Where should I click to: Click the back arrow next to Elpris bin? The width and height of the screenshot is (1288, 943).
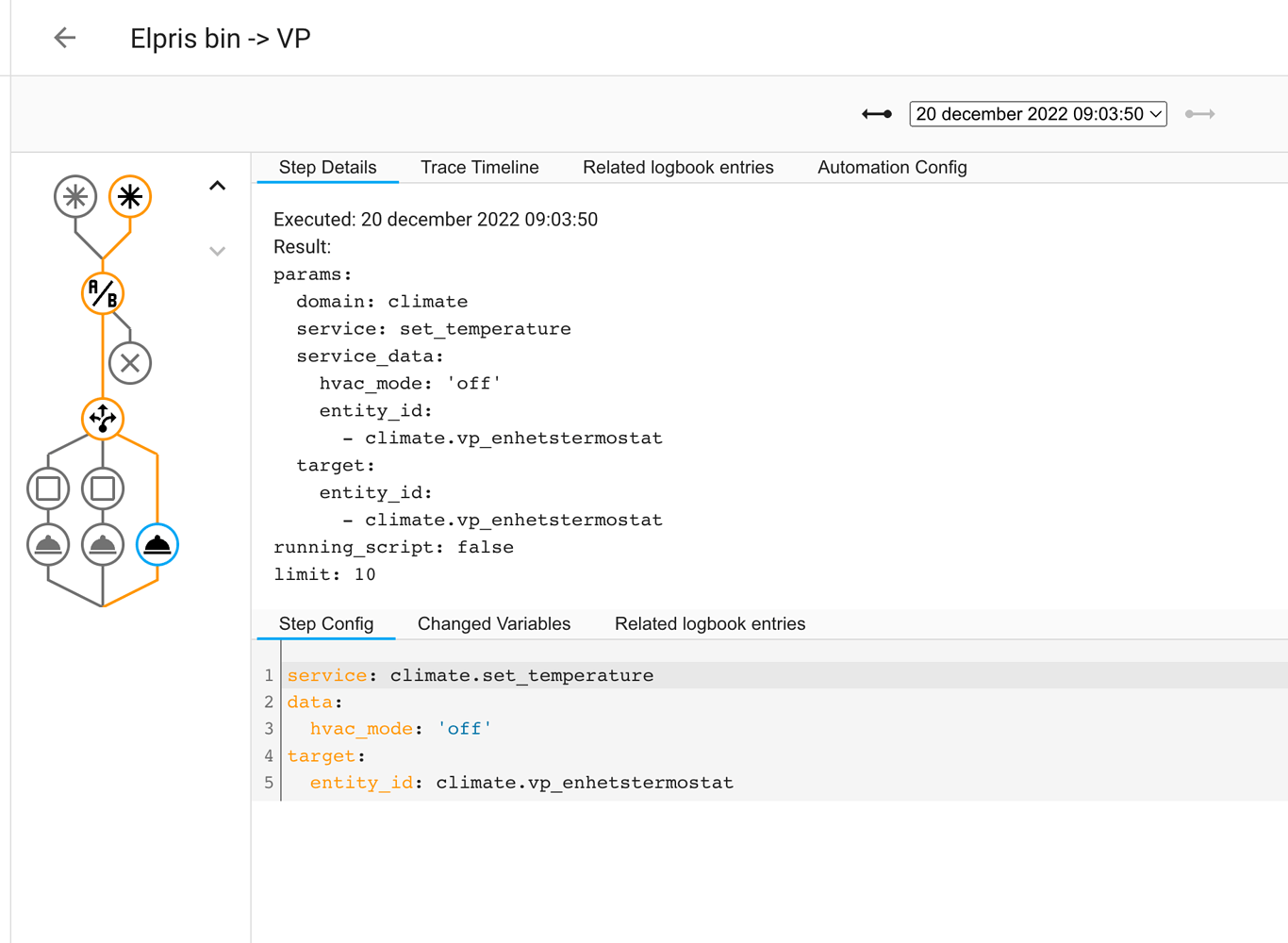pos(63,38)
